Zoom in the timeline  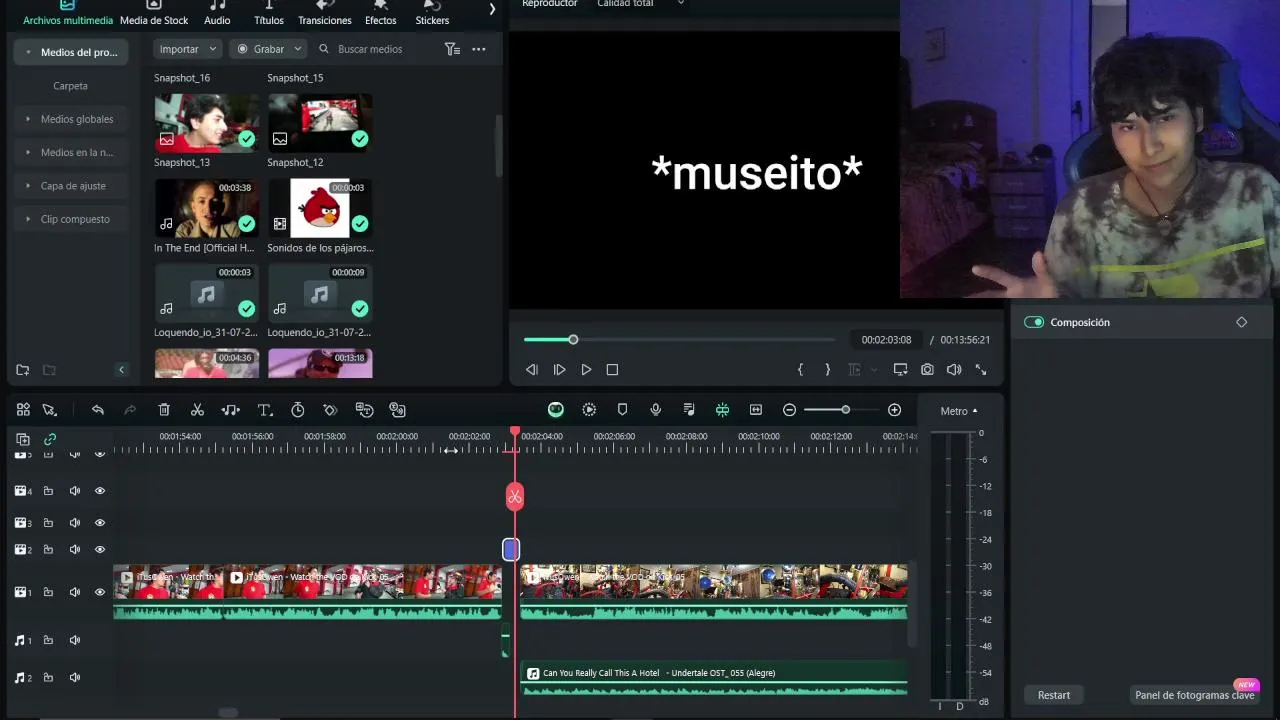(x=895, y=410)
